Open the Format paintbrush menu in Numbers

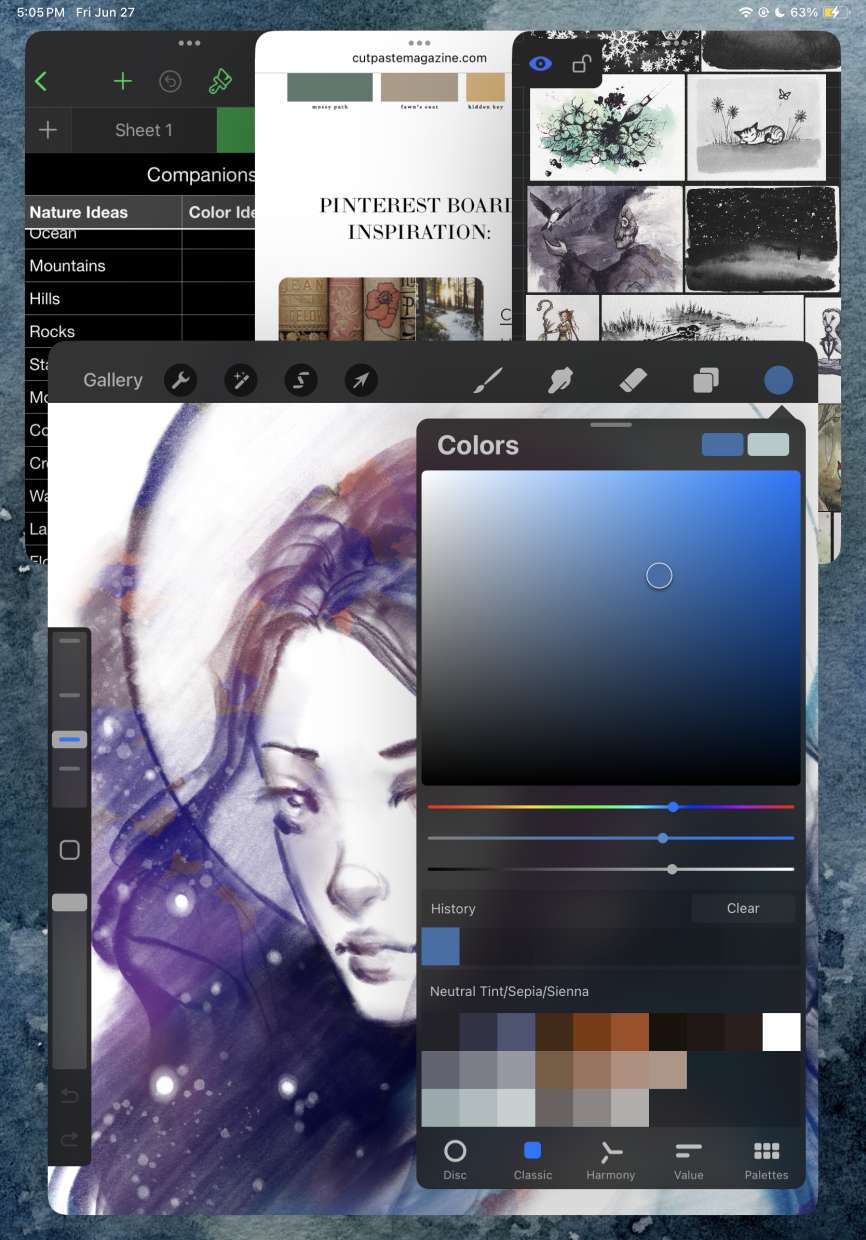[x=219, y=81]
